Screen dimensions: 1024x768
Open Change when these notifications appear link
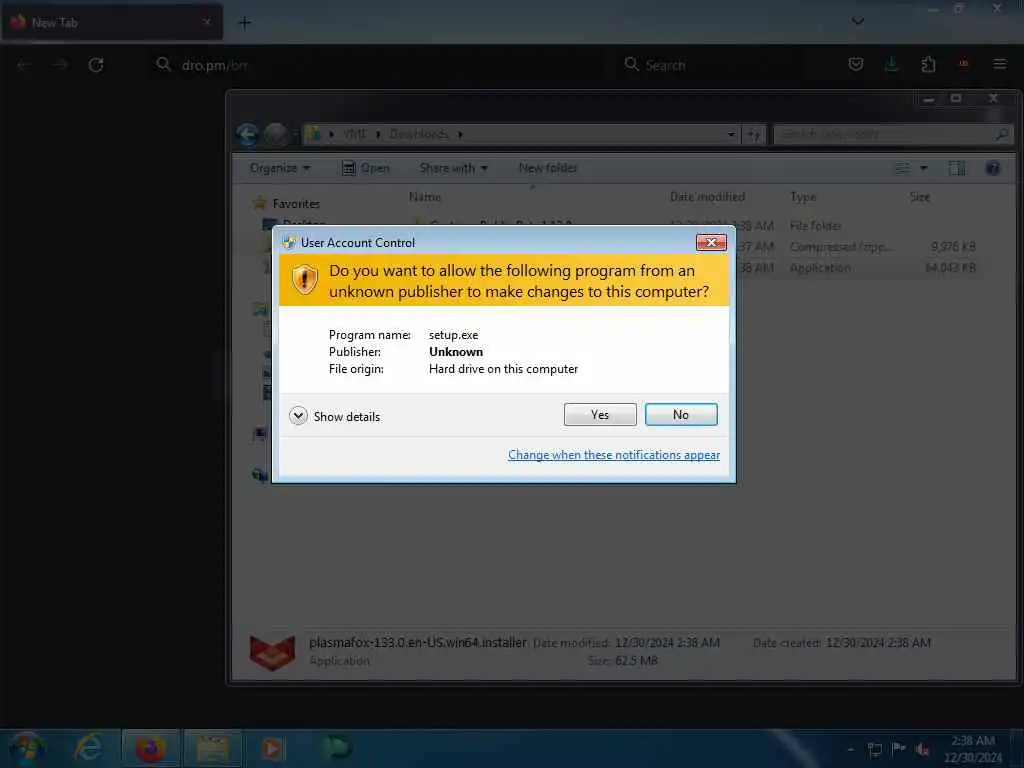click(x=614, y=455)
